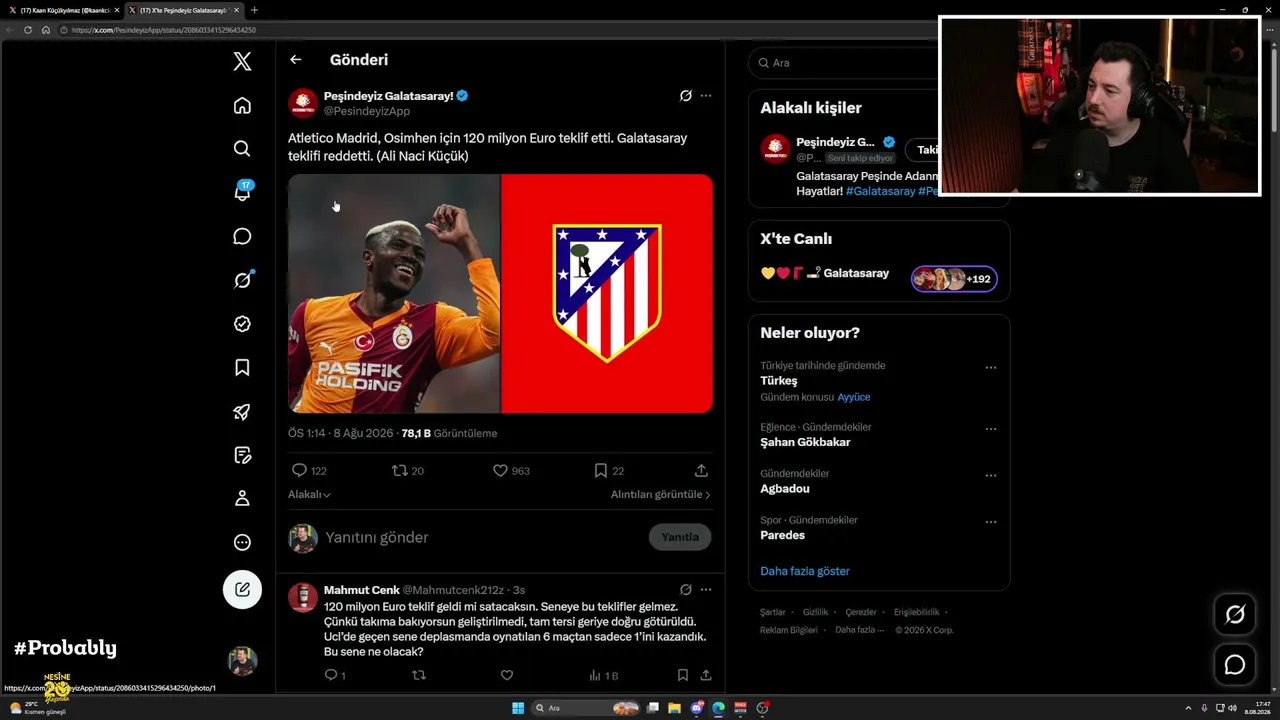Expand the Alakalı sort dropdown
The image size is (1280, 720).
(309, 494)
